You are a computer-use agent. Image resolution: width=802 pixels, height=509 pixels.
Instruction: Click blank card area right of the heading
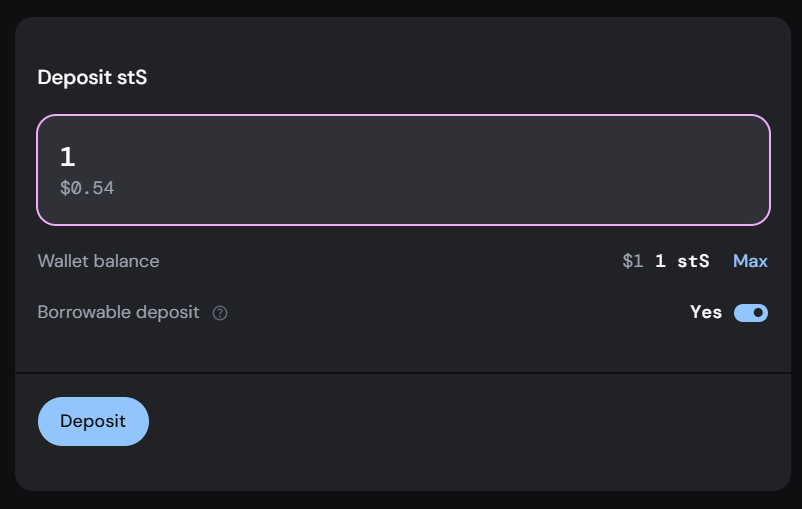point(450,77)
